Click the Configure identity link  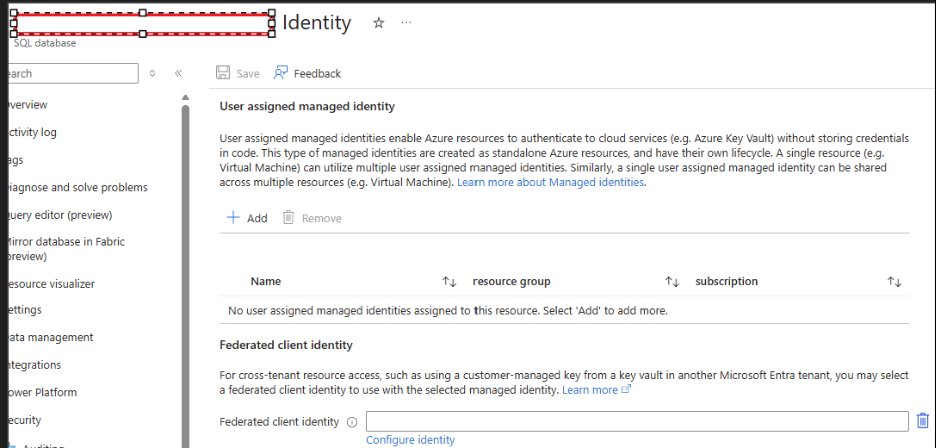[410, 440]
